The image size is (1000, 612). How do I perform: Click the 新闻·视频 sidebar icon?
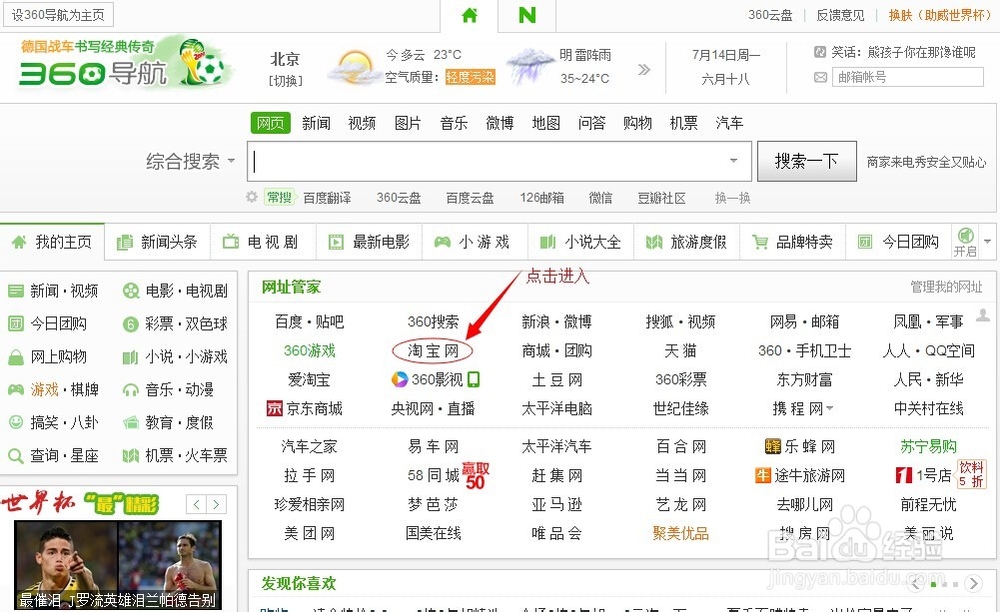(15, 291)
